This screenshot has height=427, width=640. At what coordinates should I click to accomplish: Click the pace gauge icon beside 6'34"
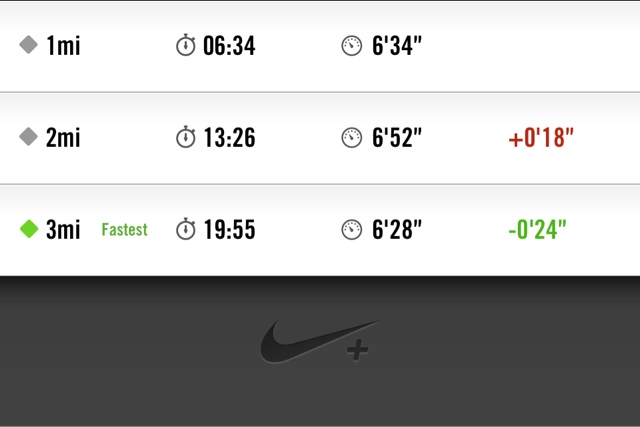click(351, 46)
